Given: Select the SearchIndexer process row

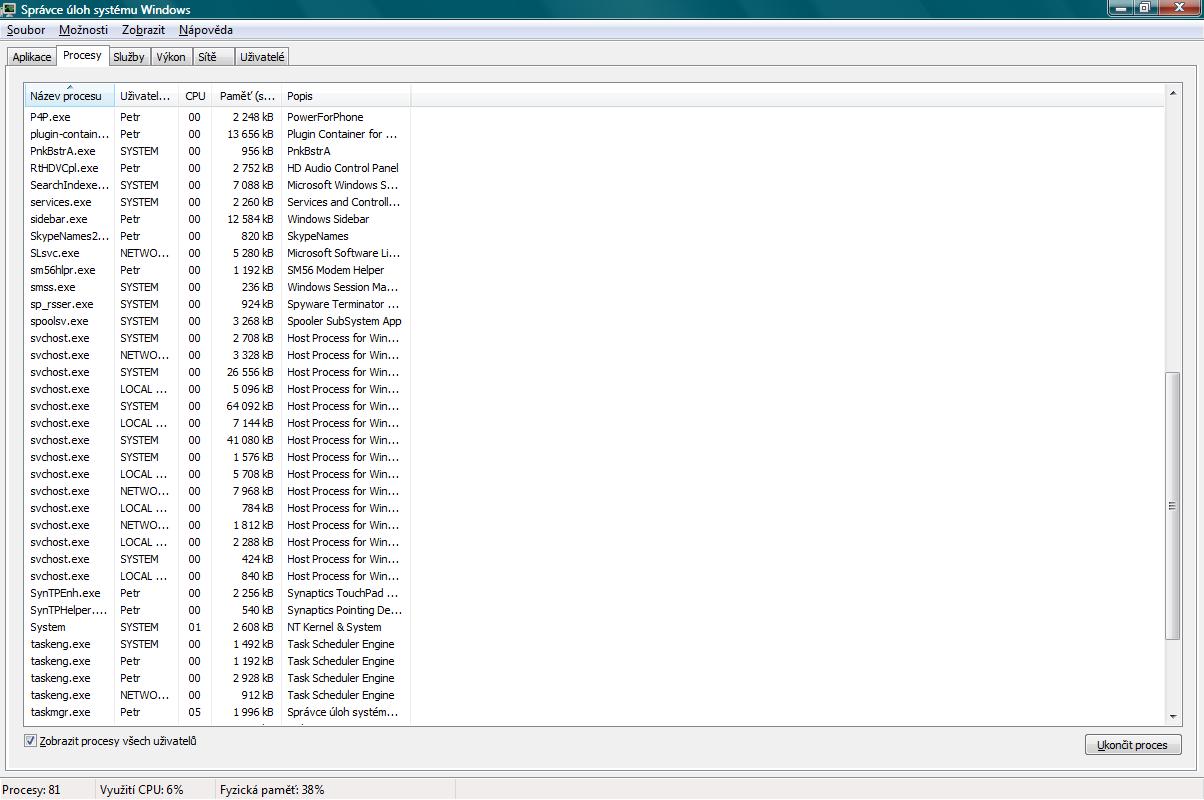Looking at the screenshot, I should point(217,185).
